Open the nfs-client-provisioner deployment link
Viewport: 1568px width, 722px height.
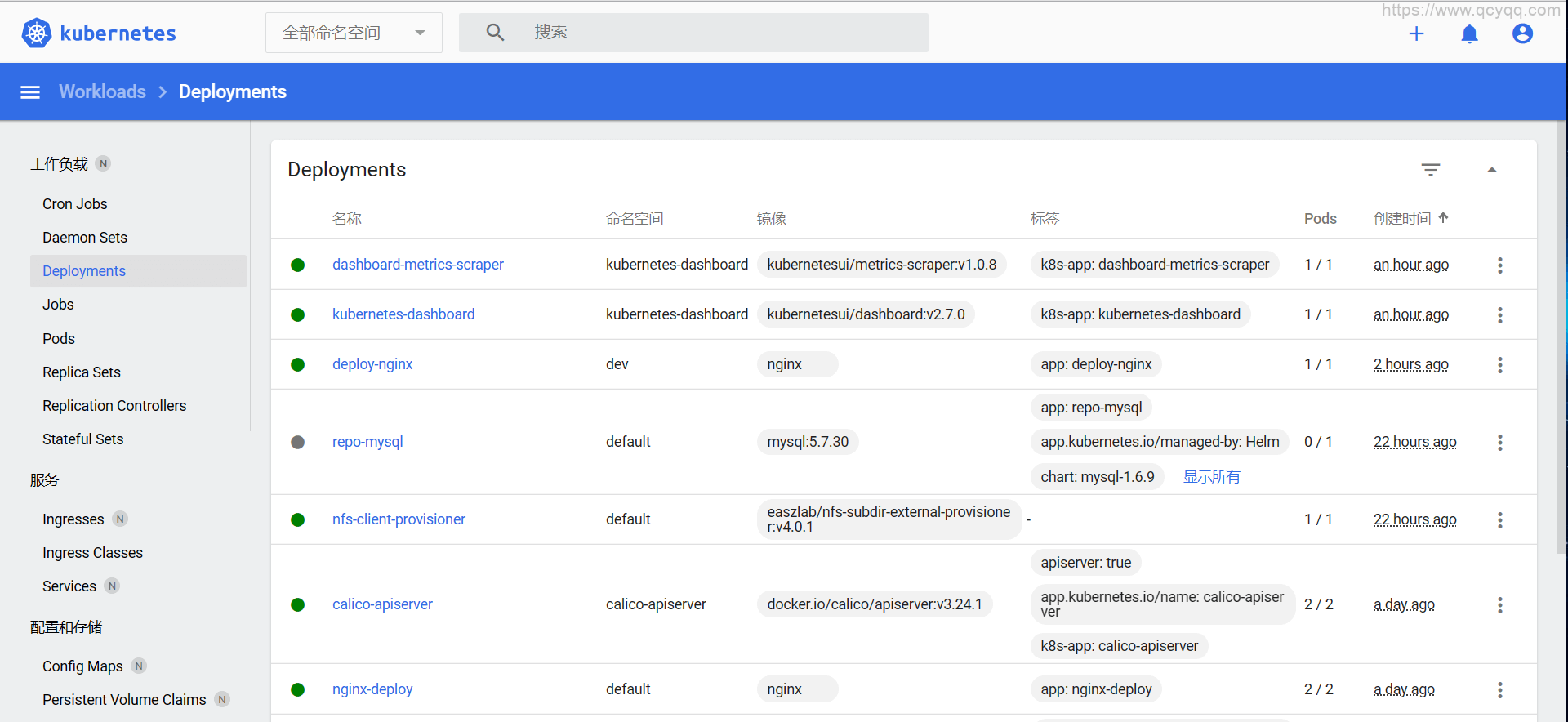(x=399, y=519)
